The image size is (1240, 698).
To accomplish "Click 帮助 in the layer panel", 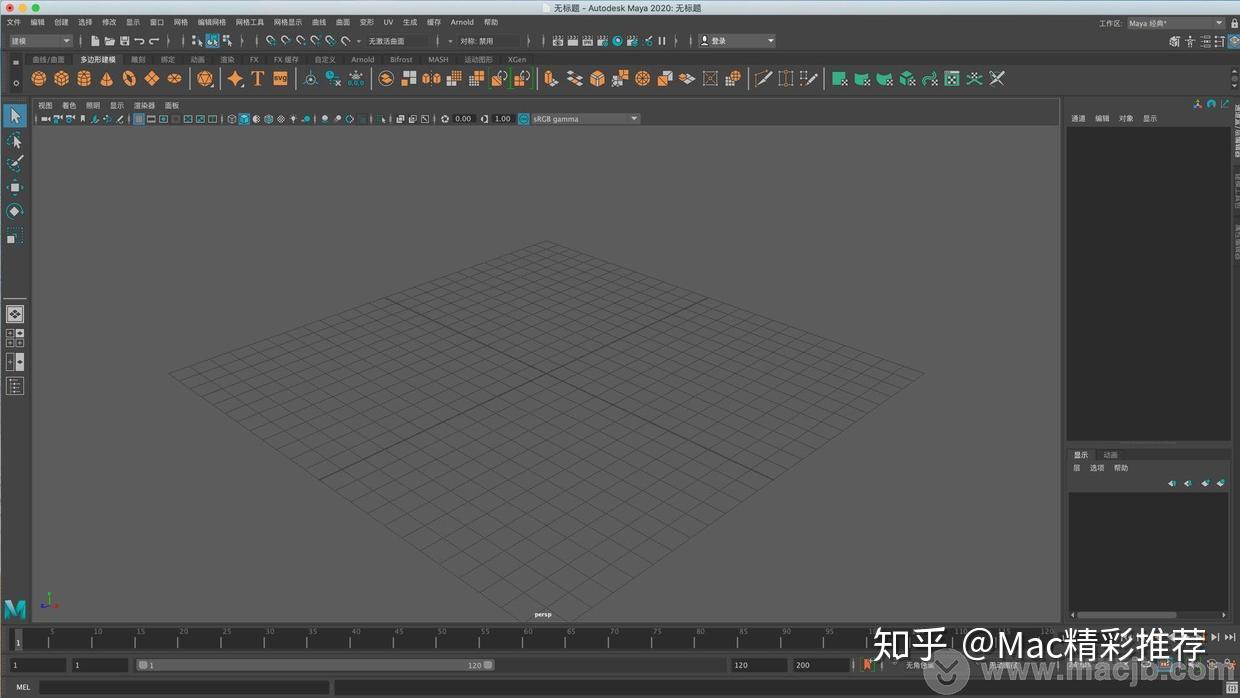I will (x=1121, y=467).
